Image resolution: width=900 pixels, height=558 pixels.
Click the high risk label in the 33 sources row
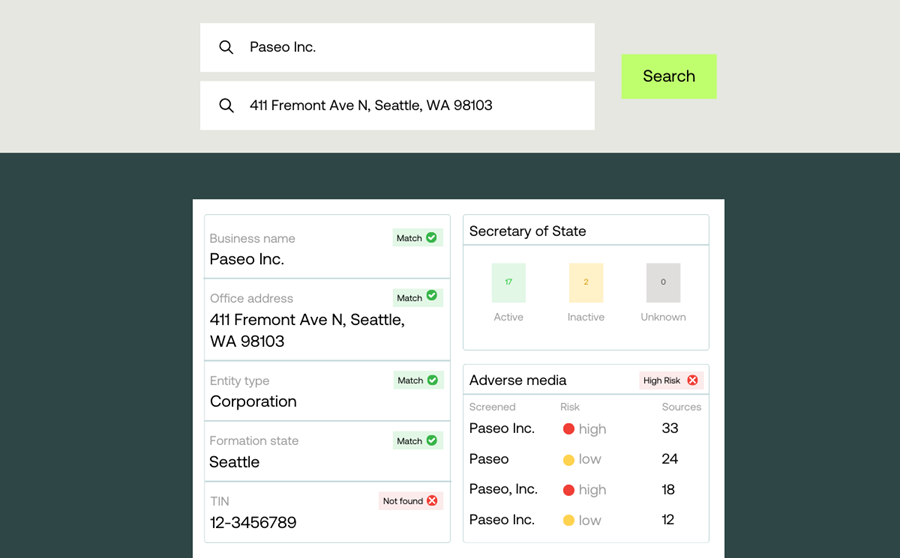592,429
